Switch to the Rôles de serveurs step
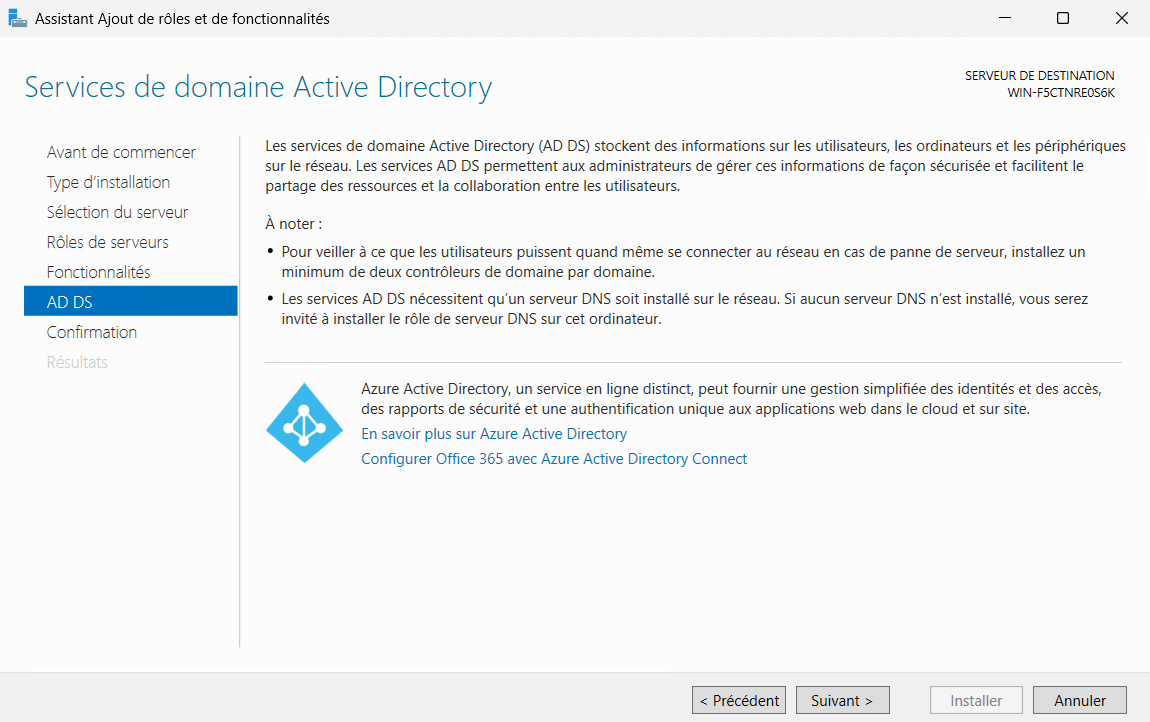Image resolution: width=1150 pixels, height=722 pixels. [x=107, y=242]
